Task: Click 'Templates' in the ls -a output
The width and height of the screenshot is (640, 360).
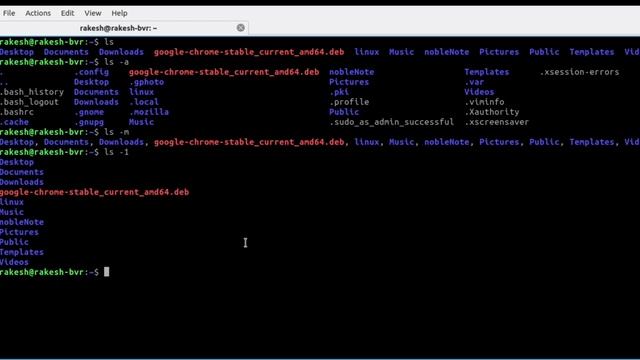Action: pos(487,72)
